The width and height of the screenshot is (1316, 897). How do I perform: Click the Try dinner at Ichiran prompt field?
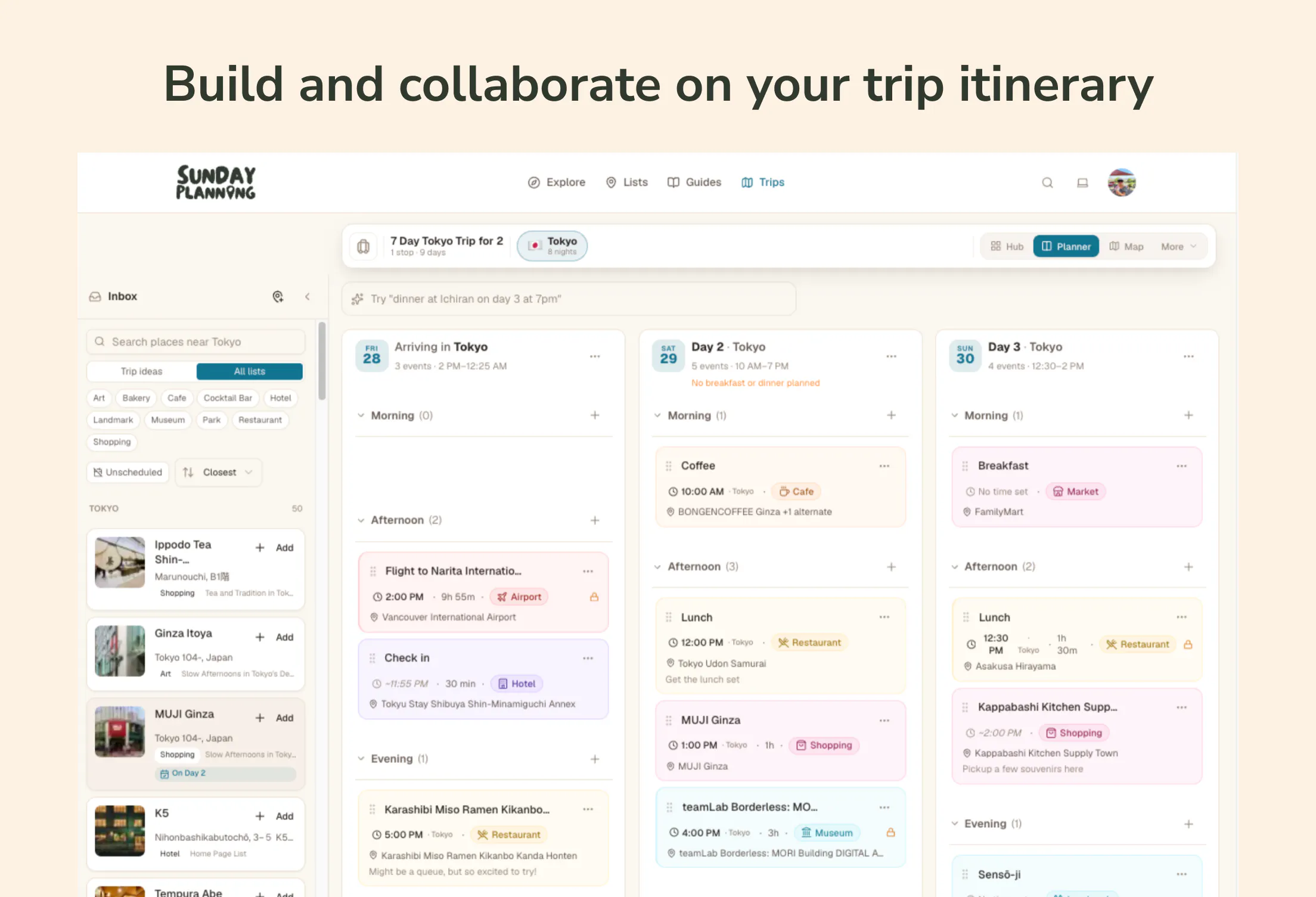point(569,299)
